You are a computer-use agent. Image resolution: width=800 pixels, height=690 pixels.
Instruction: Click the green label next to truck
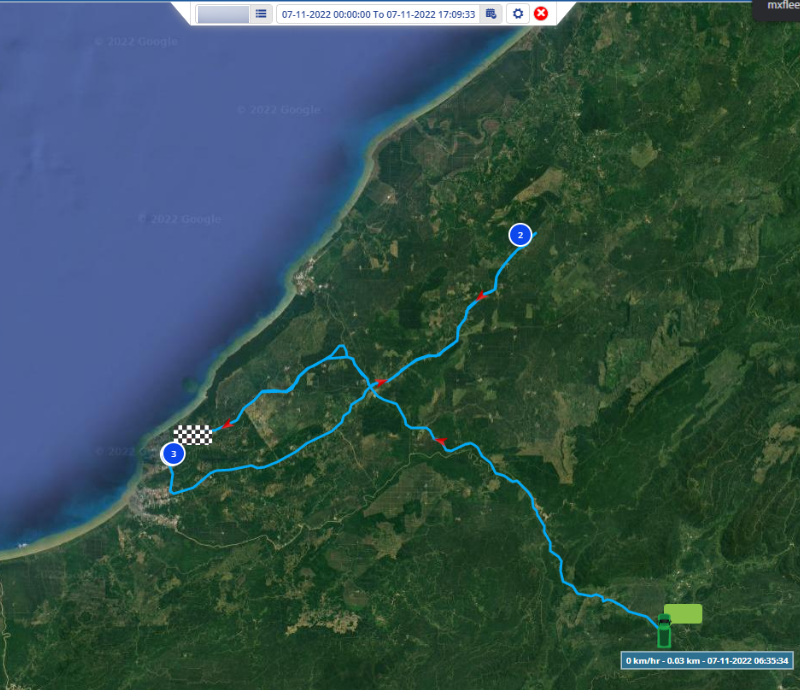pyautogui.click(x=683, y=613)
